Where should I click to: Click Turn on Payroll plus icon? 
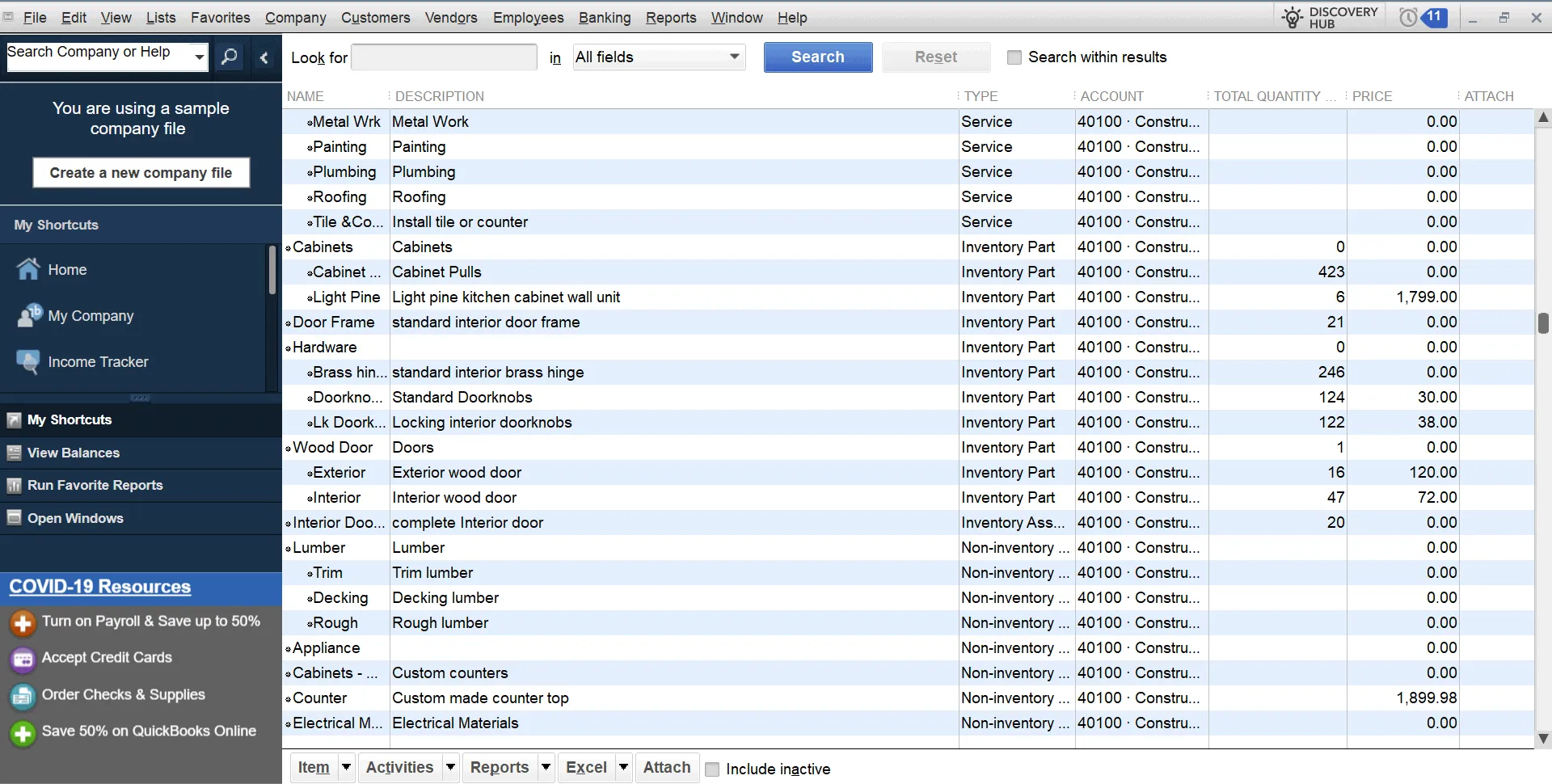point(23,622)
